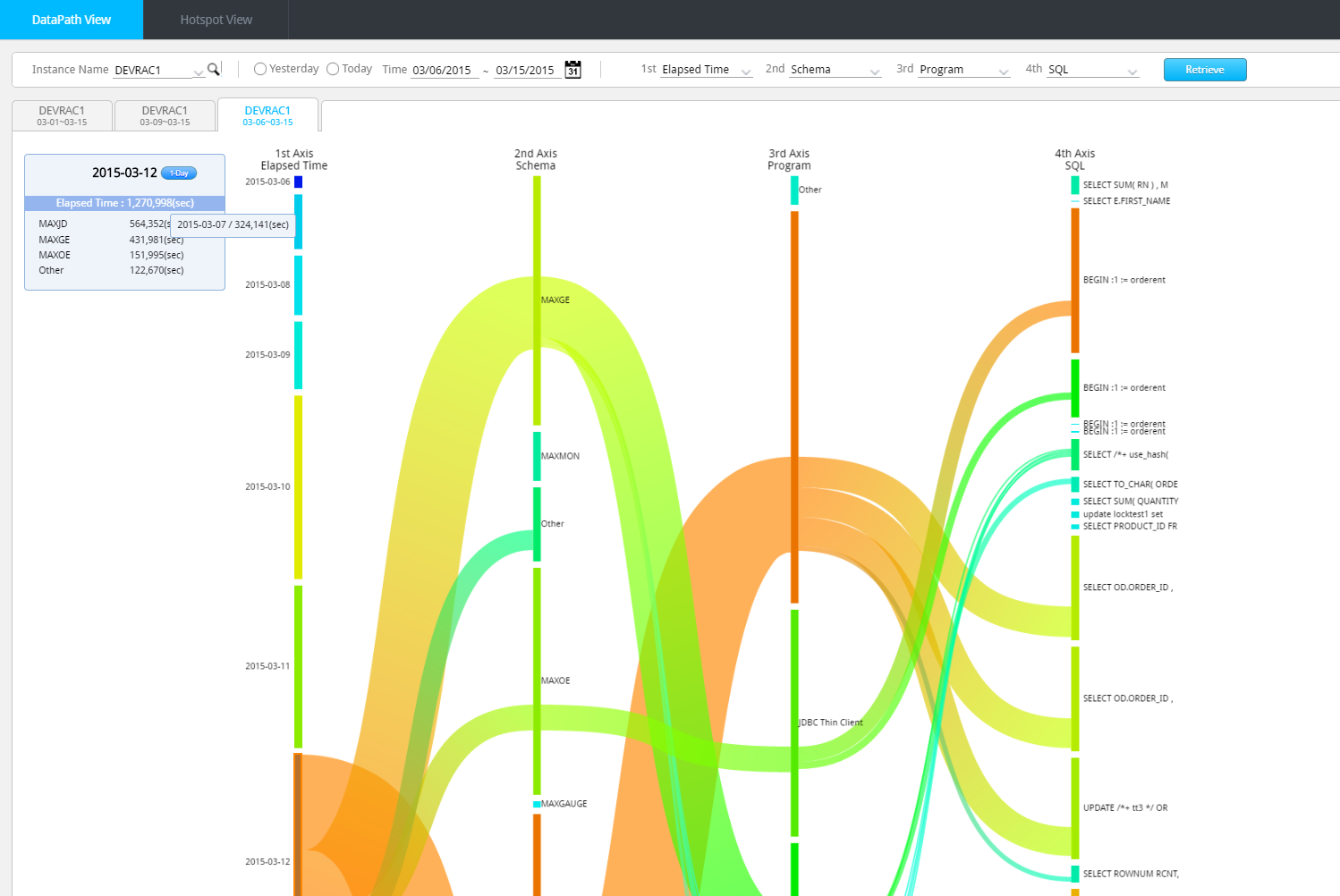Click the JDBC Thin Client program bar
This screenshot has height=896, width=1340.
click(x=794, y=723)
